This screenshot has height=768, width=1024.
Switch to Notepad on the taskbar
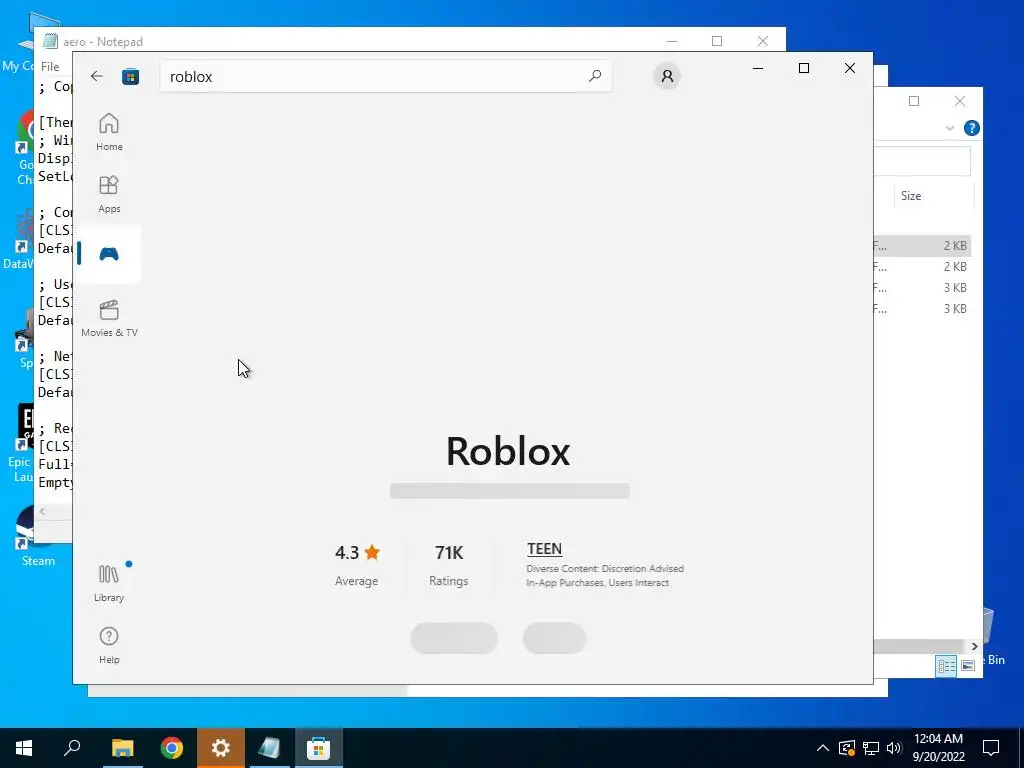pos(270,748)
